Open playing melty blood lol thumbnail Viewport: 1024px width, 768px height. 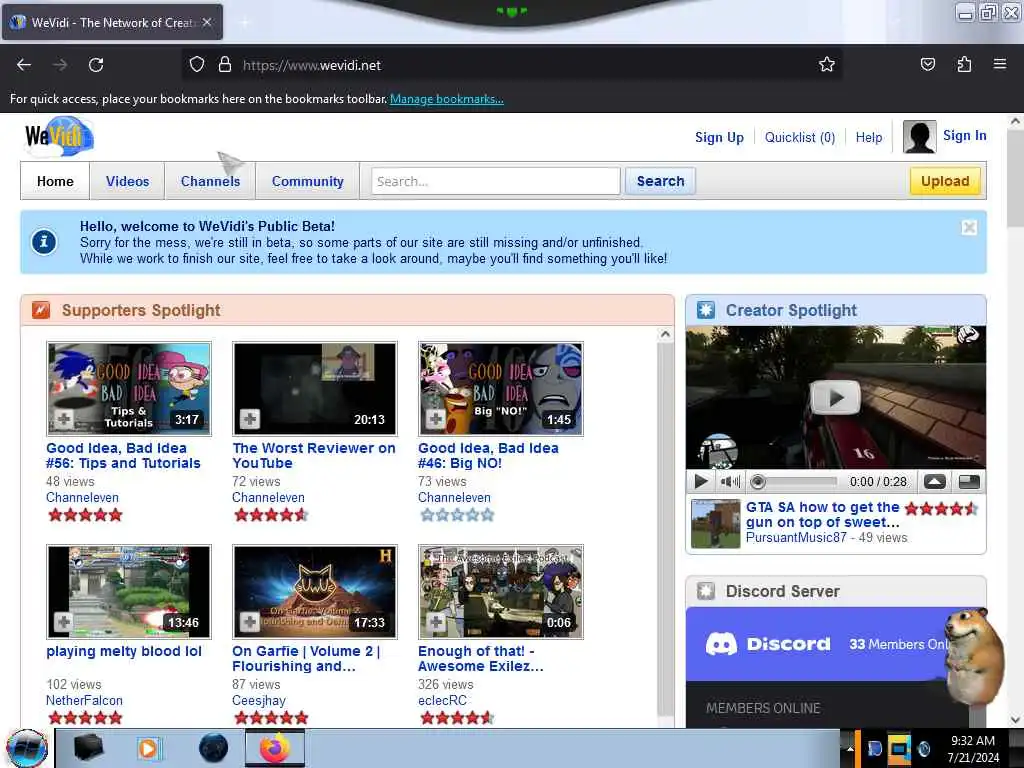[x=129, y=592]
